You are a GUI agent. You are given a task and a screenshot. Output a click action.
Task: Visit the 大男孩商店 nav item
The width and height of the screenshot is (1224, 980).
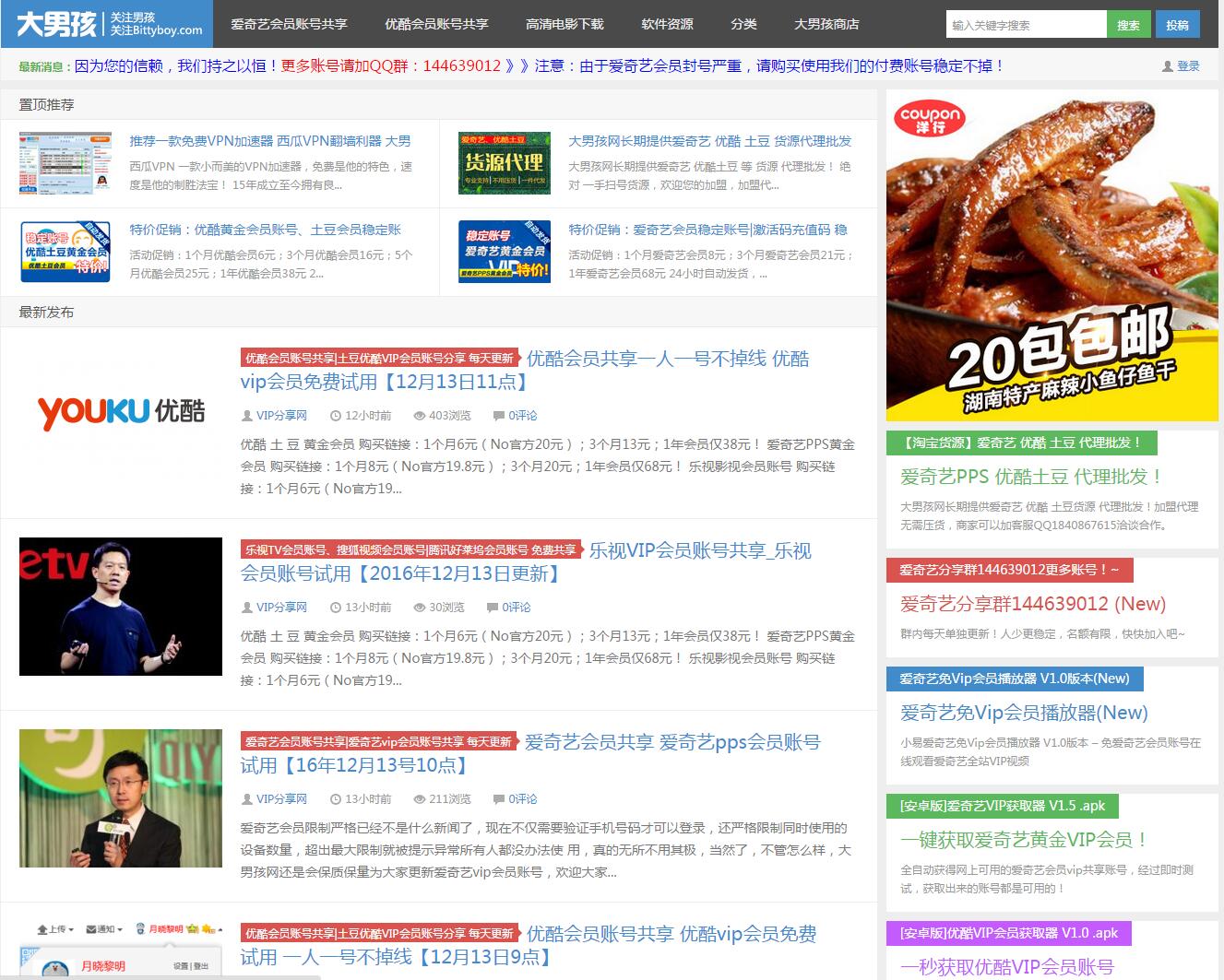tap(826, 24)
